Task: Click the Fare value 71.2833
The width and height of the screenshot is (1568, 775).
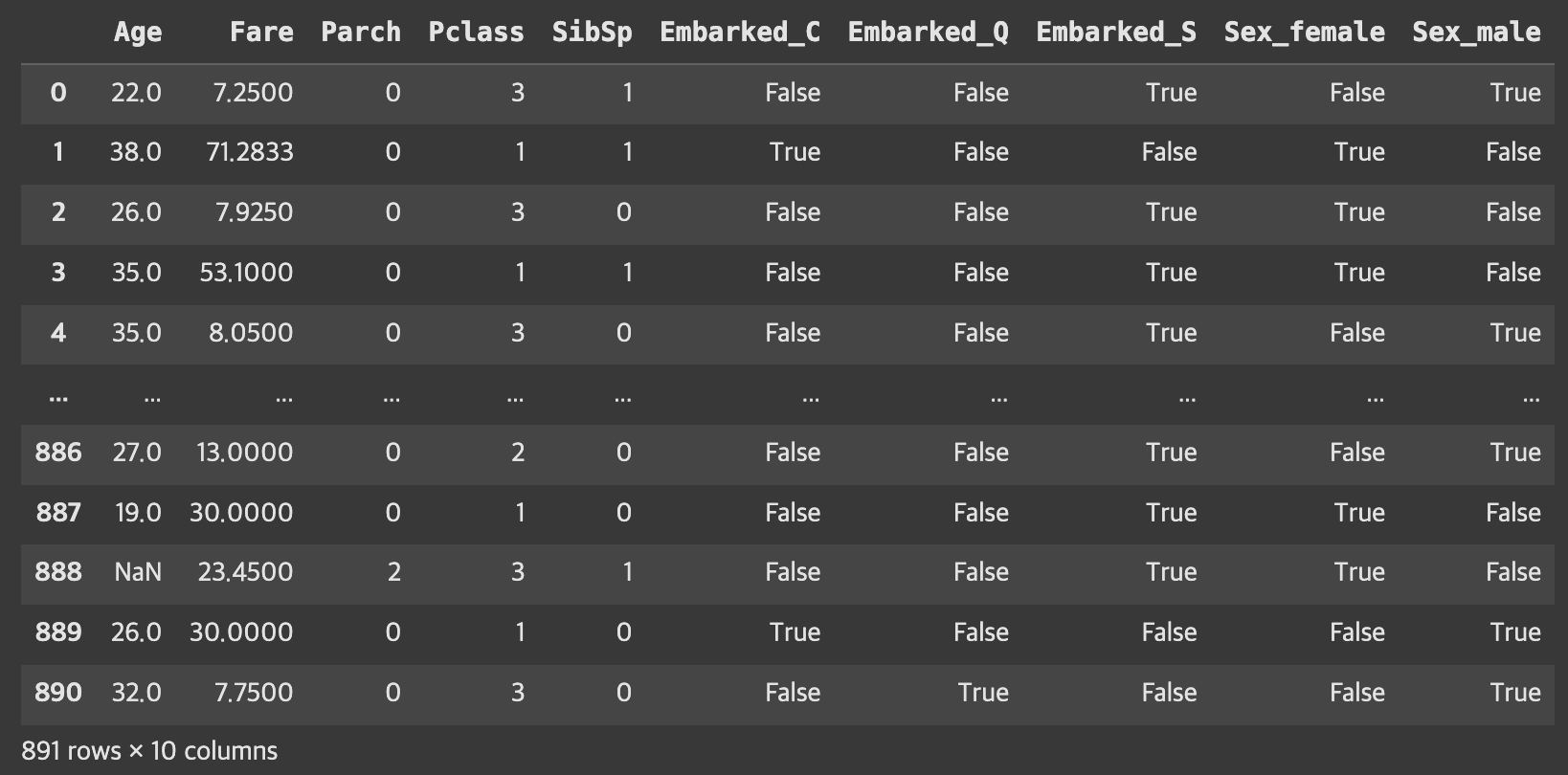Action: coord(250,152)
